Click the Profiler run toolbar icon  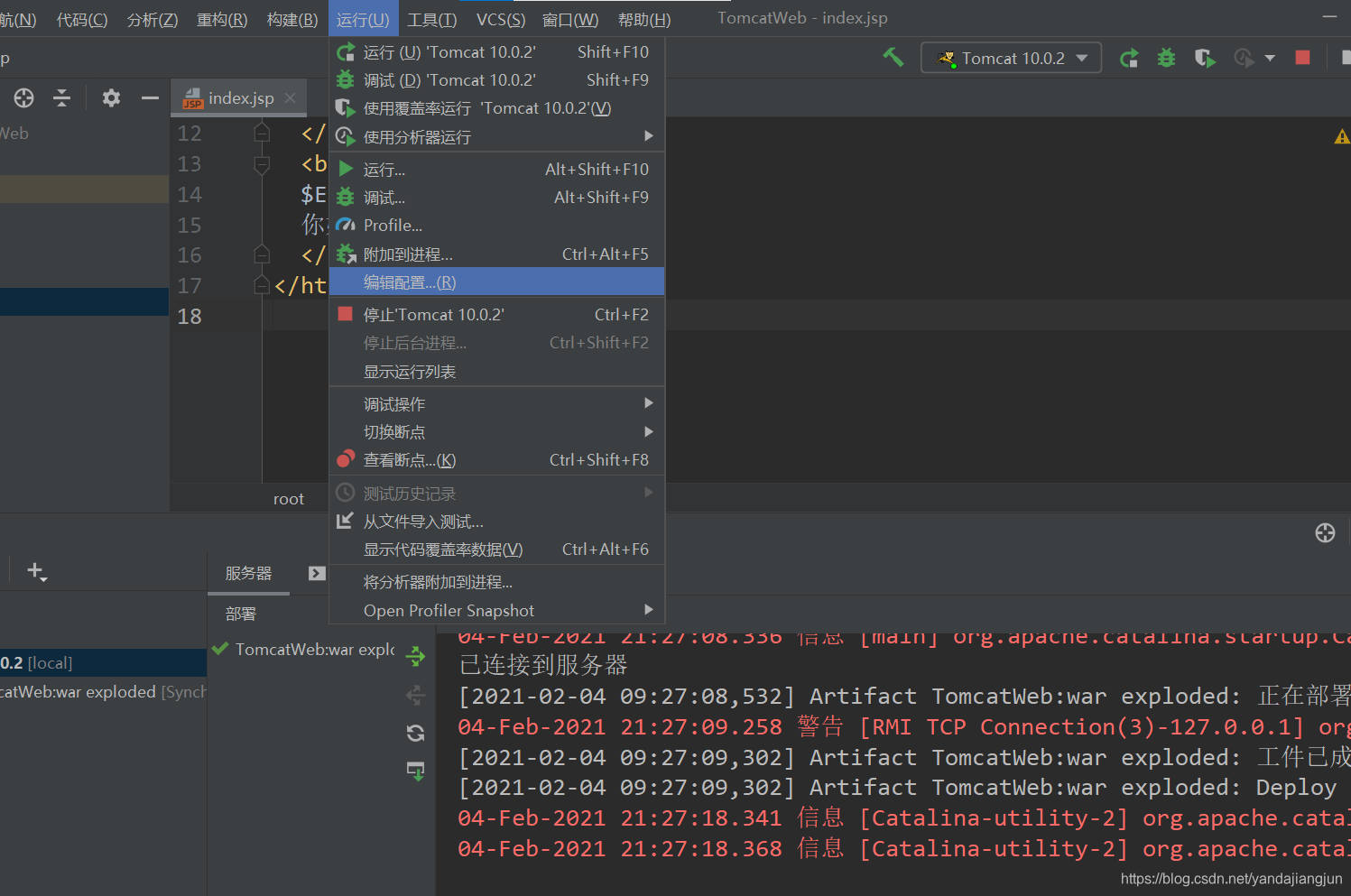1244,58
